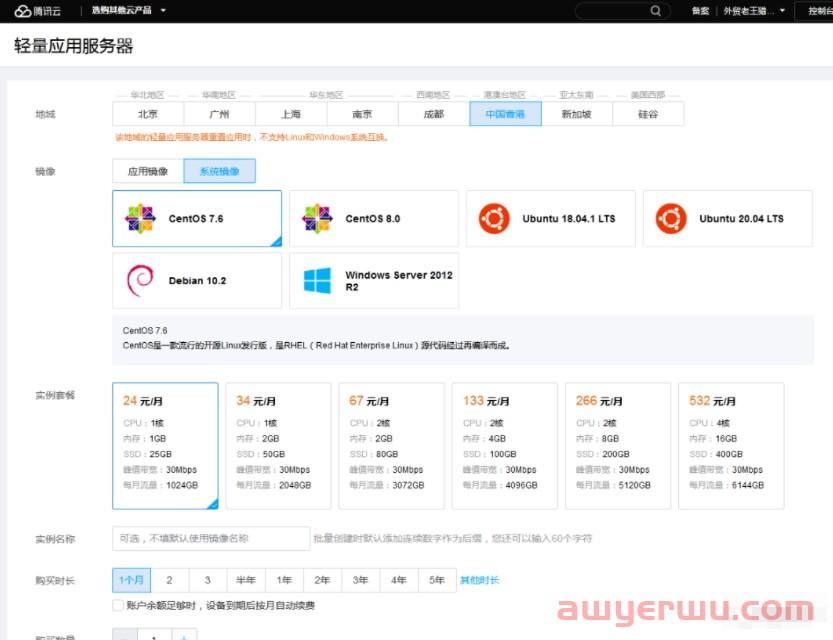Click the Ubuntu 18.04.1 LTS logo
The height and width of the screenshot is (640, 833).
494,218
